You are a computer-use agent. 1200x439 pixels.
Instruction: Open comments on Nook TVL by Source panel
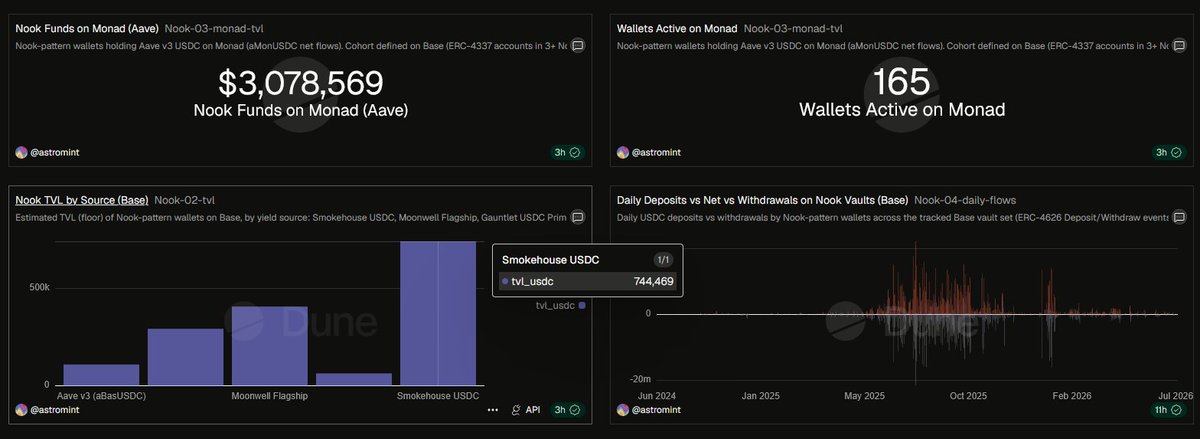(x=577, y=216)
